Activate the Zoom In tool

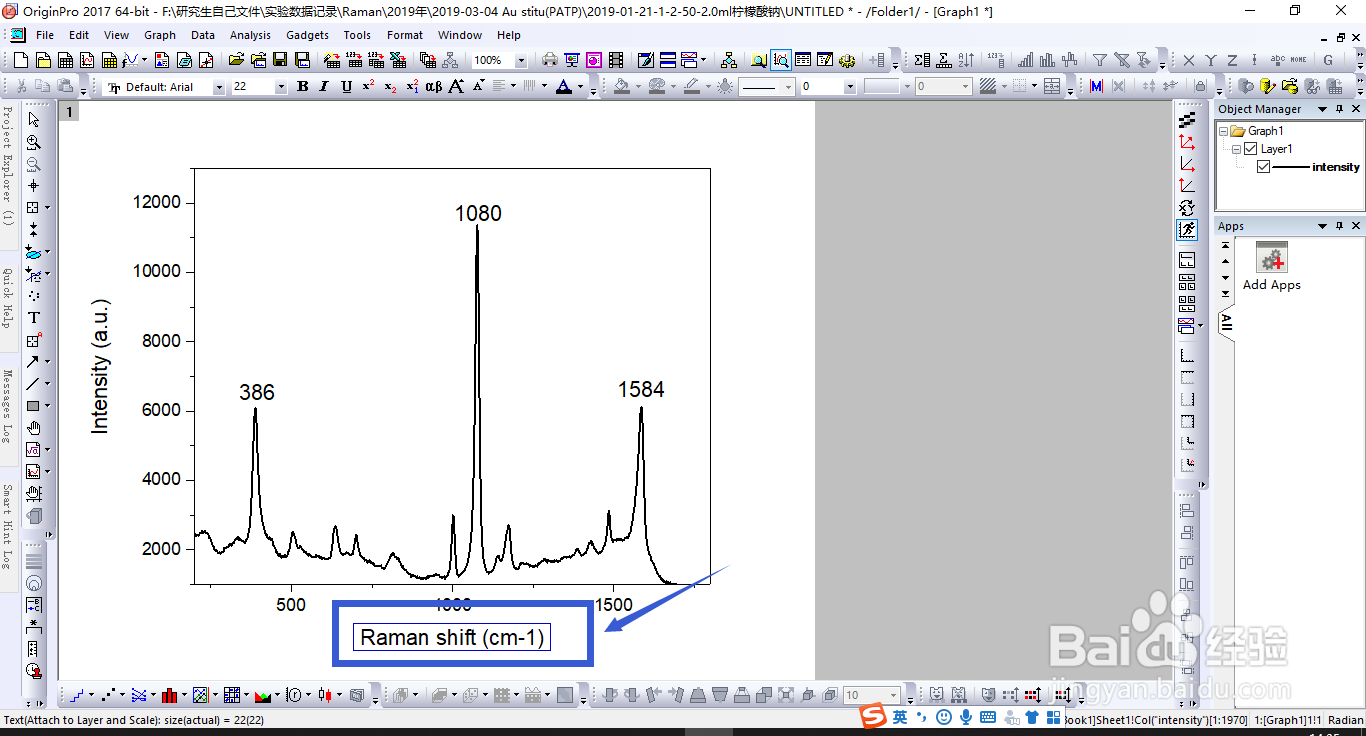[x=34, y=142]
